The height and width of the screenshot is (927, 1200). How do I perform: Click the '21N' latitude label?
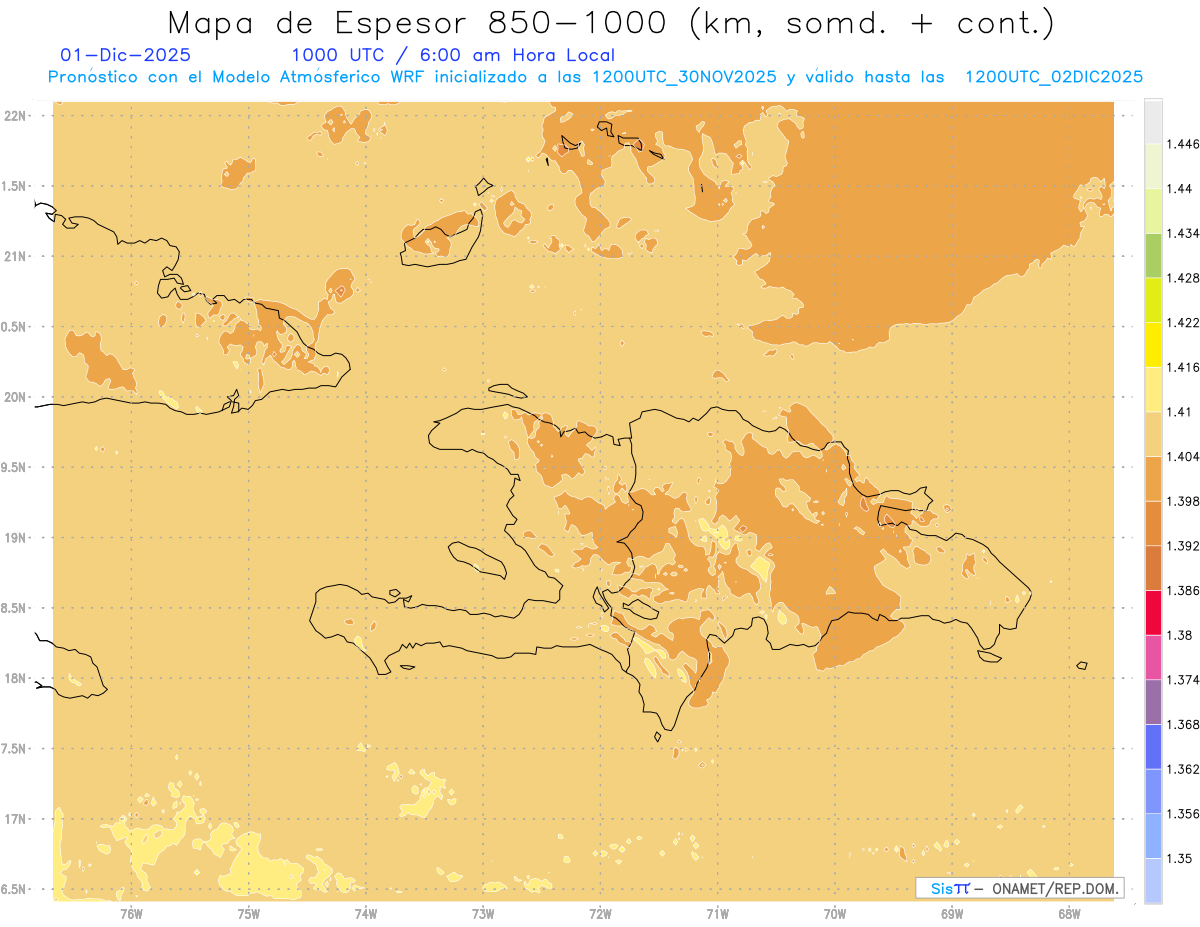click(16, 256)
